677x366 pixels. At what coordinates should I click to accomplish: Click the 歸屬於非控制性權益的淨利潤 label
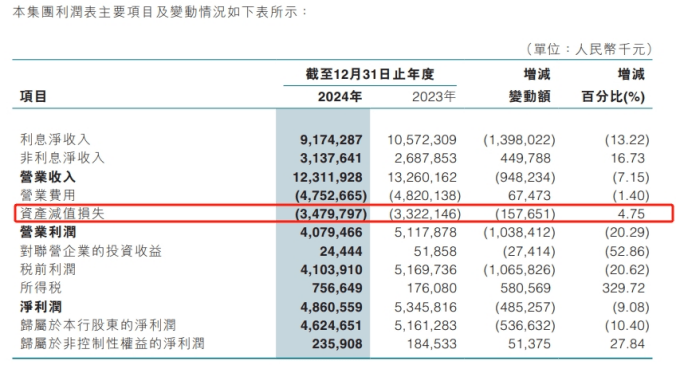(112, 344)
